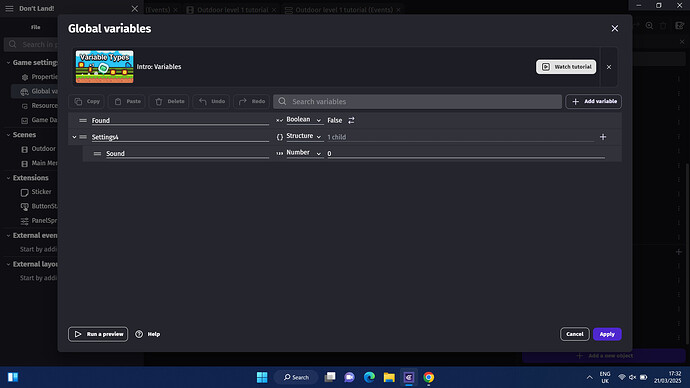Open Google Chrome from the taskbar
This screenshot has width=690, height=388.
click(x=429, y=377)
